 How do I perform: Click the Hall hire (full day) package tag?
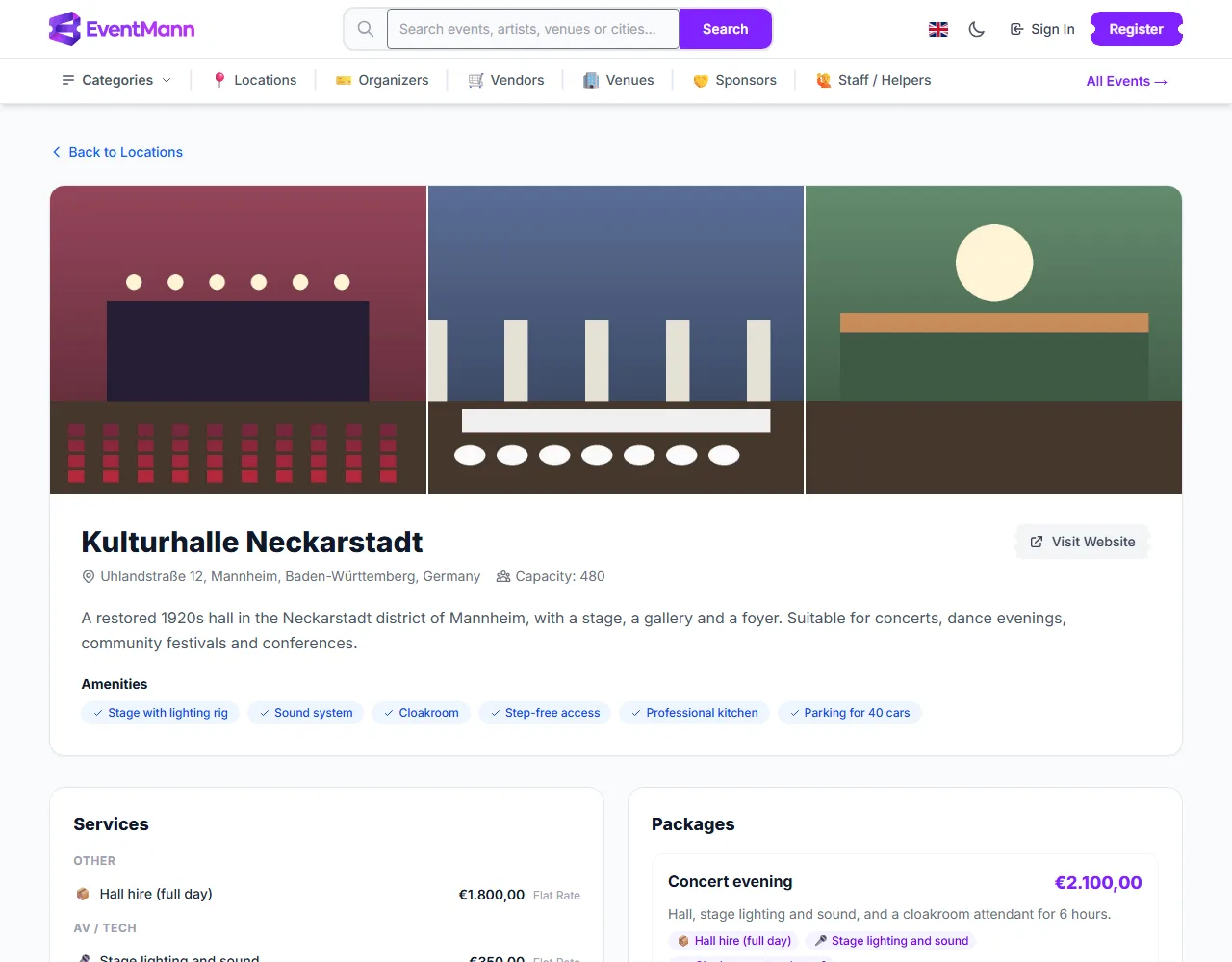click(x=733, y=941)
